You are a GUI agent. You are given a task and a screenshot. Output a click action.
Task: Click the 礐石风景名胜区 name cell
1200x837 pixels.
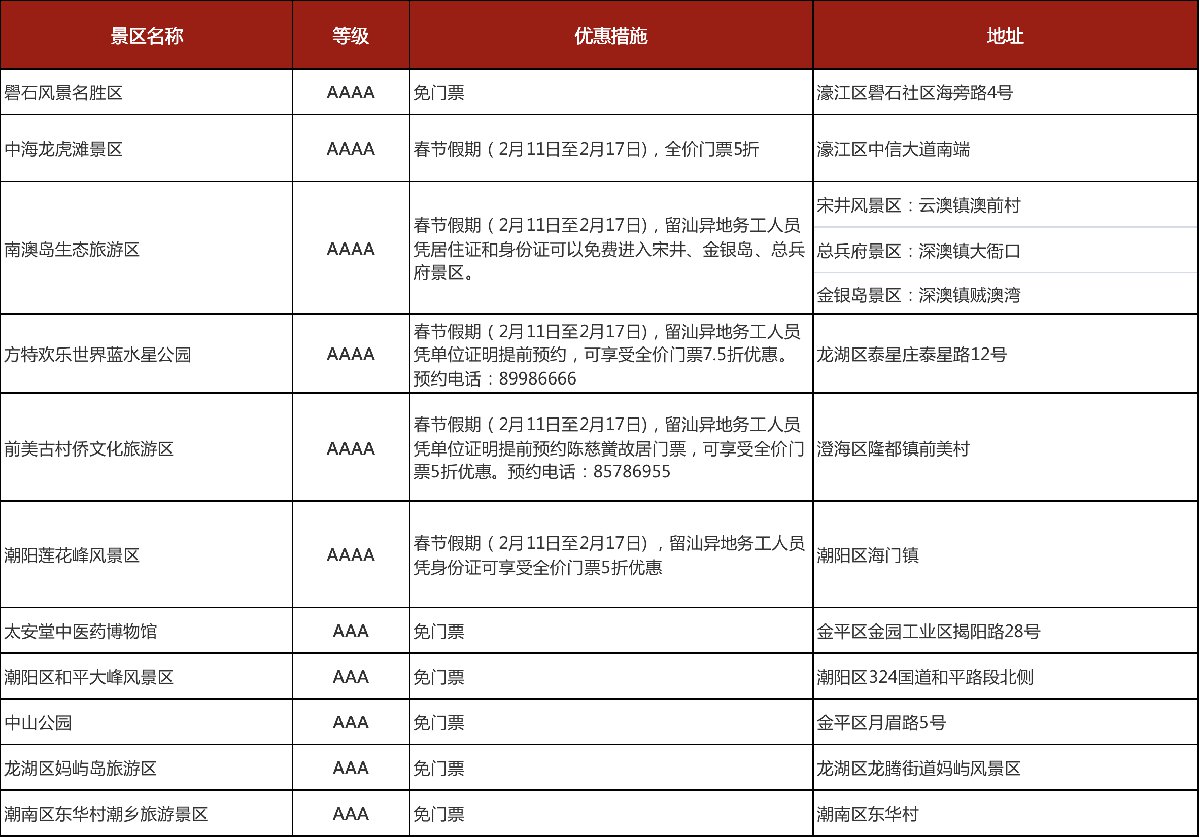click(64, 93)
